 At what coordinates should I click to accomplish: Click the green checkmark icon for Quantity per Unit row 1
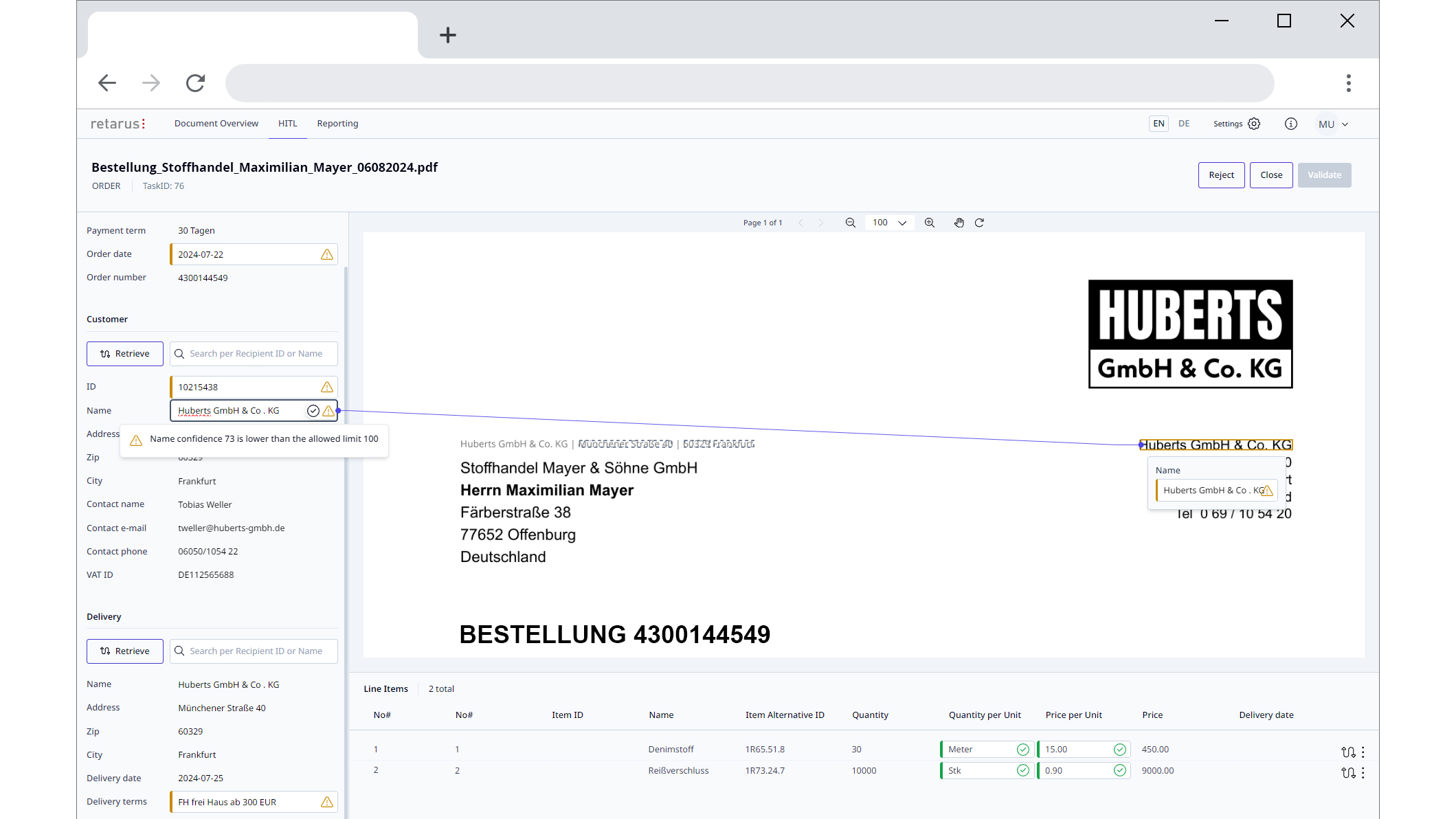coord(1022,749)
